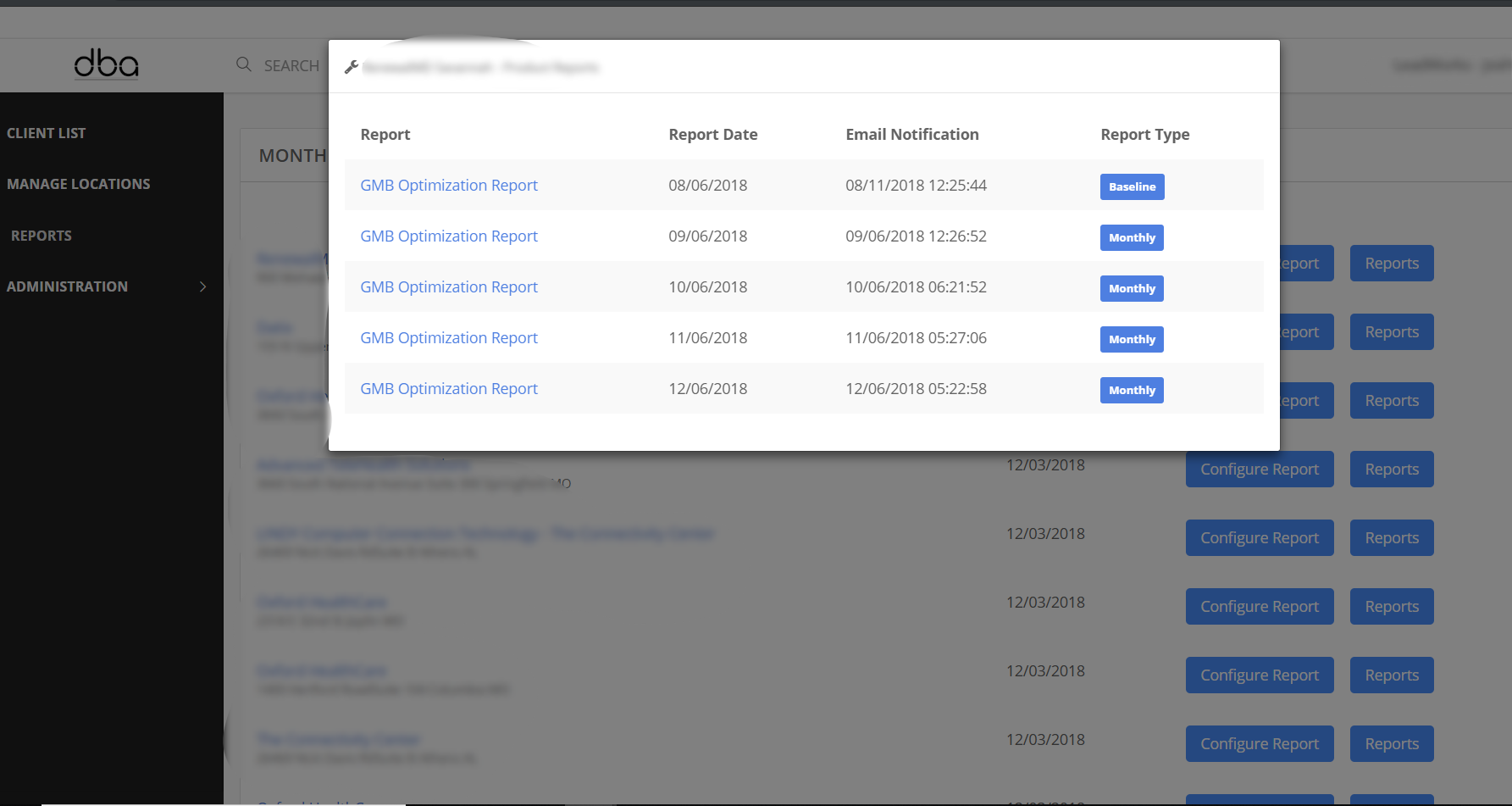
Task: Go to Manage Locations in the sidebar
Action: (x=79, y=184)
